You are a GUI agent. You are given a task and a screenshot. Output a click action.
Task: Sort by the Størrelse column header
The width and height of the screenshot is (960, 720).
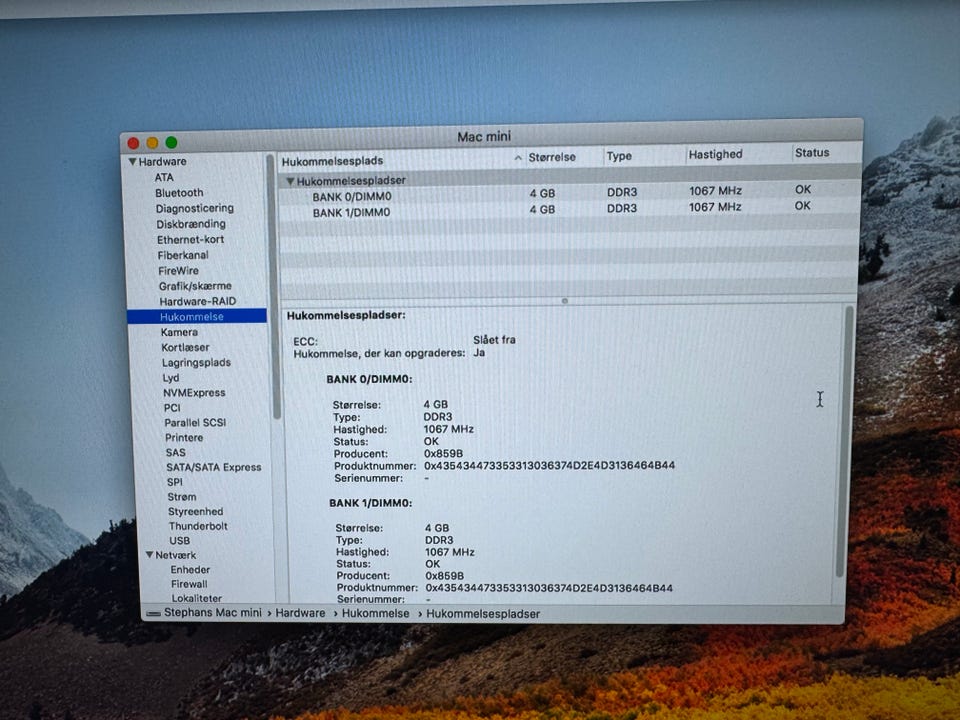point(552,157)
